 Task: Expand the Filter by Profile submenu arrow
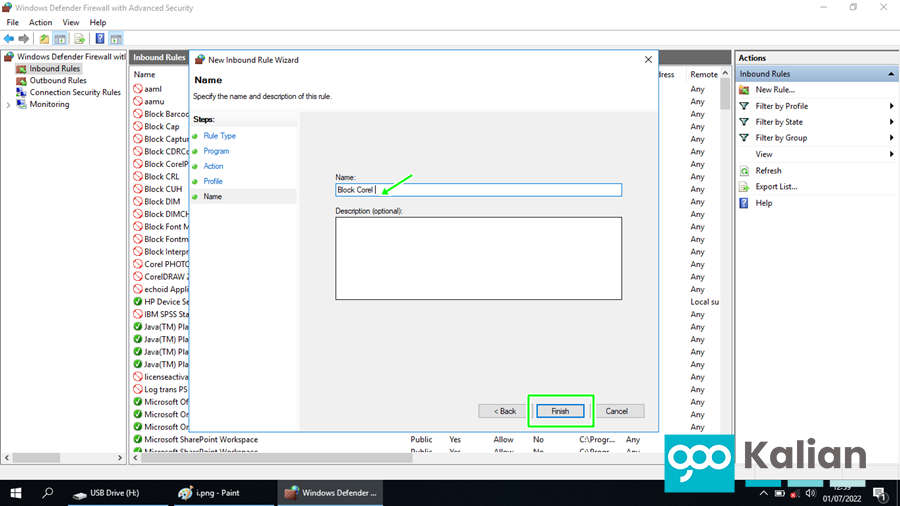(891, 106)
